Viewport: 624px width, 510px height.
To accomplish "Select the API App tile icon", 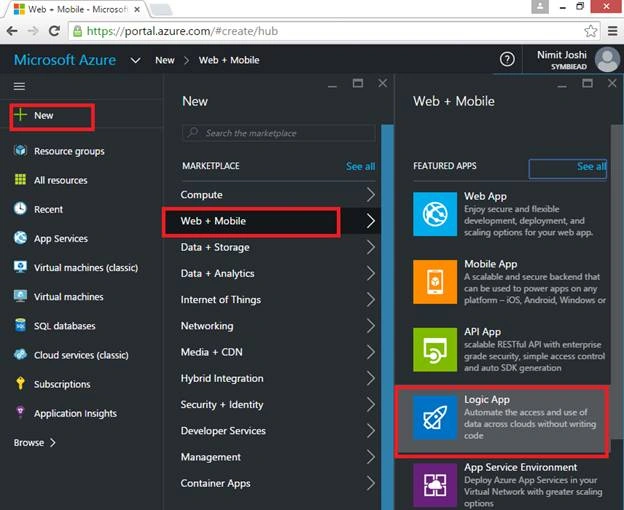I will (x=435, y=350).
